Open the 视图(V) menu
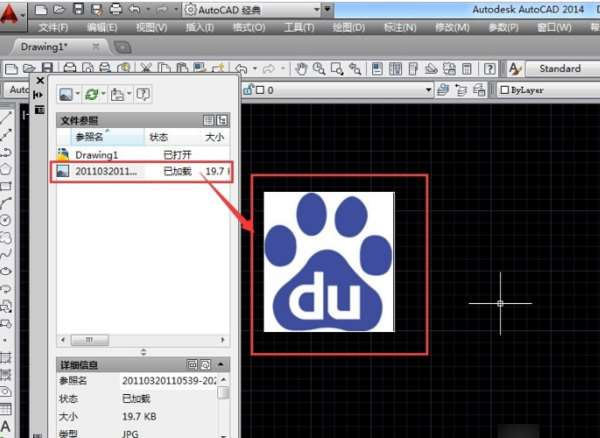The width and height of the screenshot is (600, 438). tap(151, 28)
